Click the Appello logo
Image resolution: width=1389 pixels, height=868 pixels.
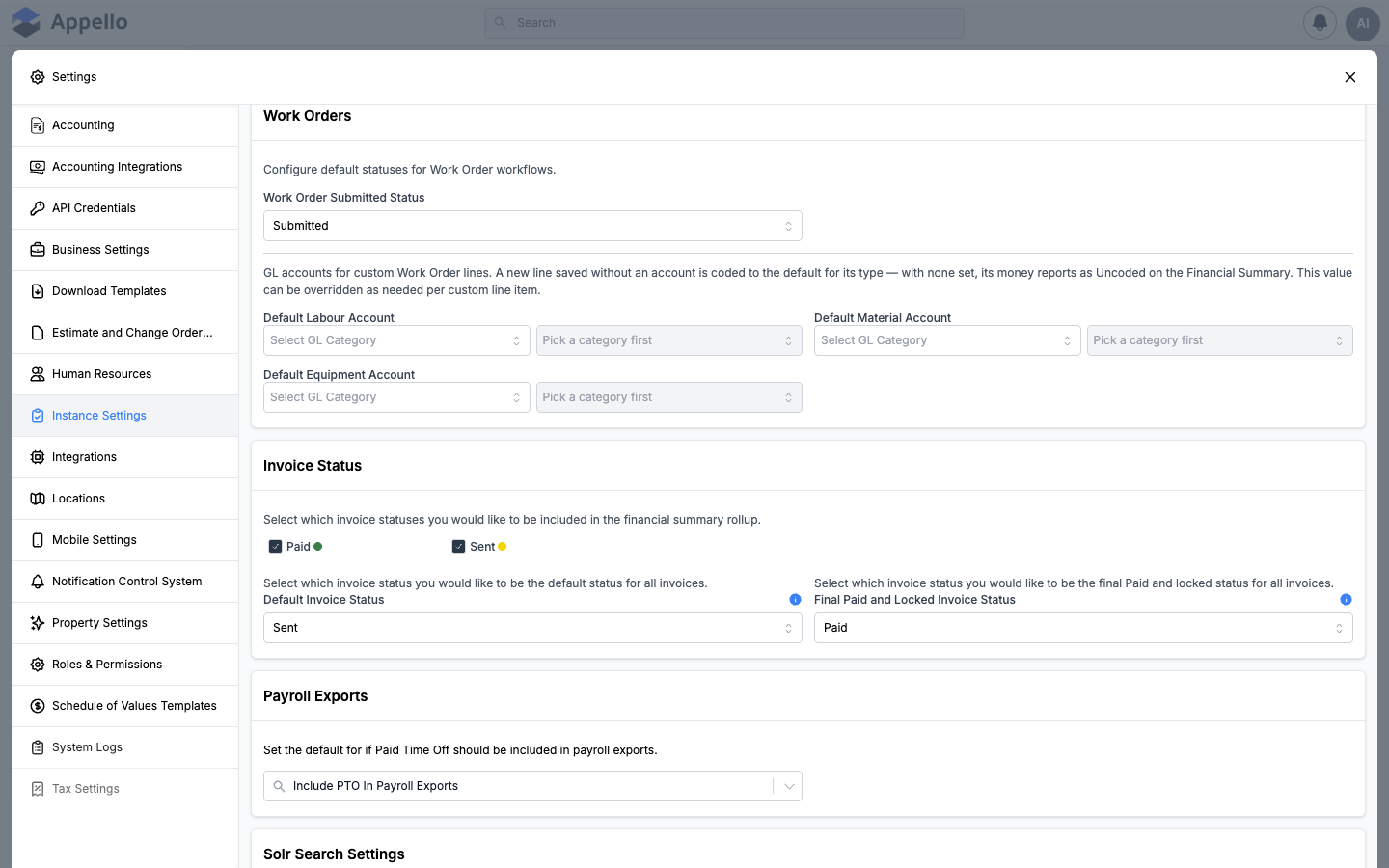pyautogui.click(x=69, y=22)
